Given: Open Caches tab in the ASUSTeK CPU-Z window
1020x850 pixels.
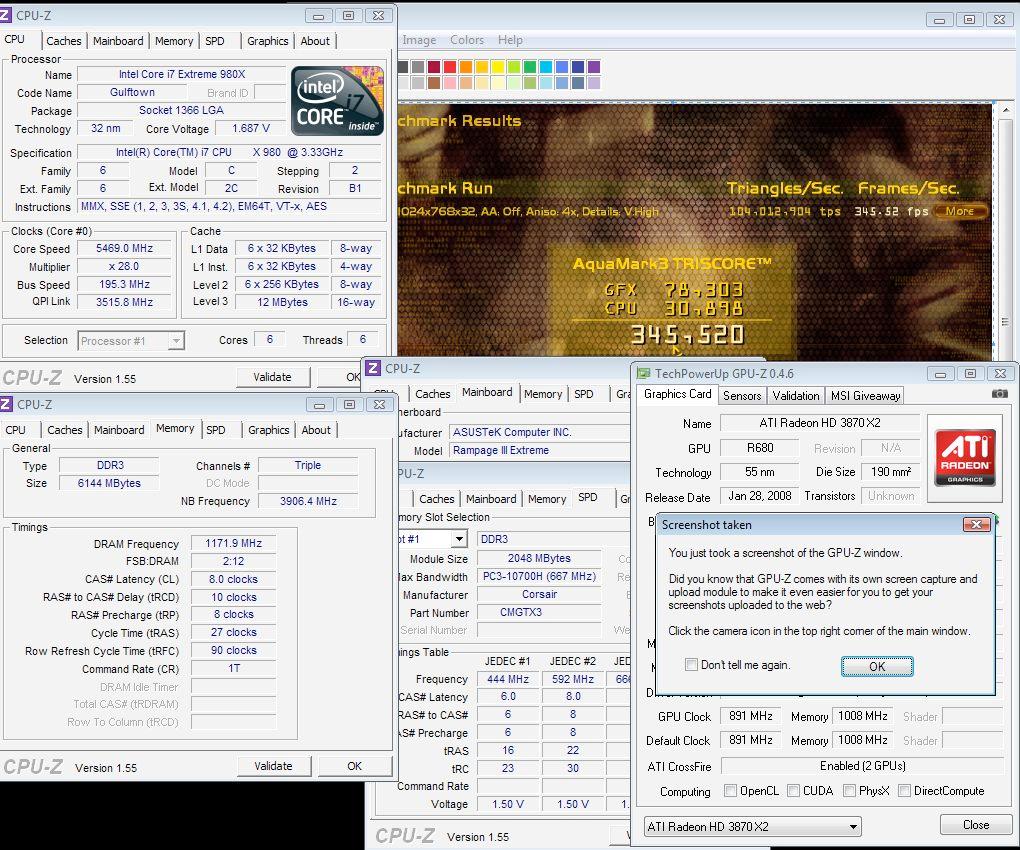Looking at the screenshot, I should point(433,394).
